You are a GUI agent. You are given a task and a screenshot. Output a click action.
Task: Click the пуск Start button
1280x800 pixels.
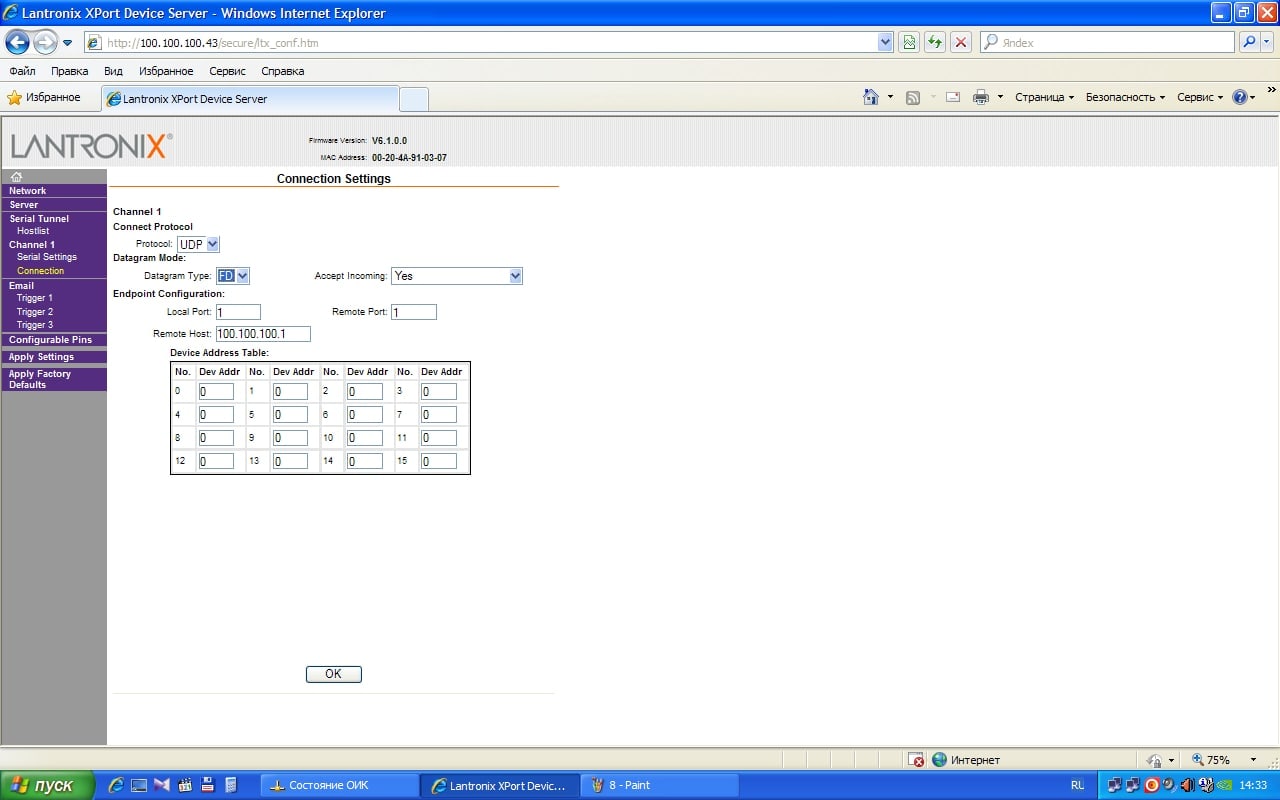[x=47, y=785]
